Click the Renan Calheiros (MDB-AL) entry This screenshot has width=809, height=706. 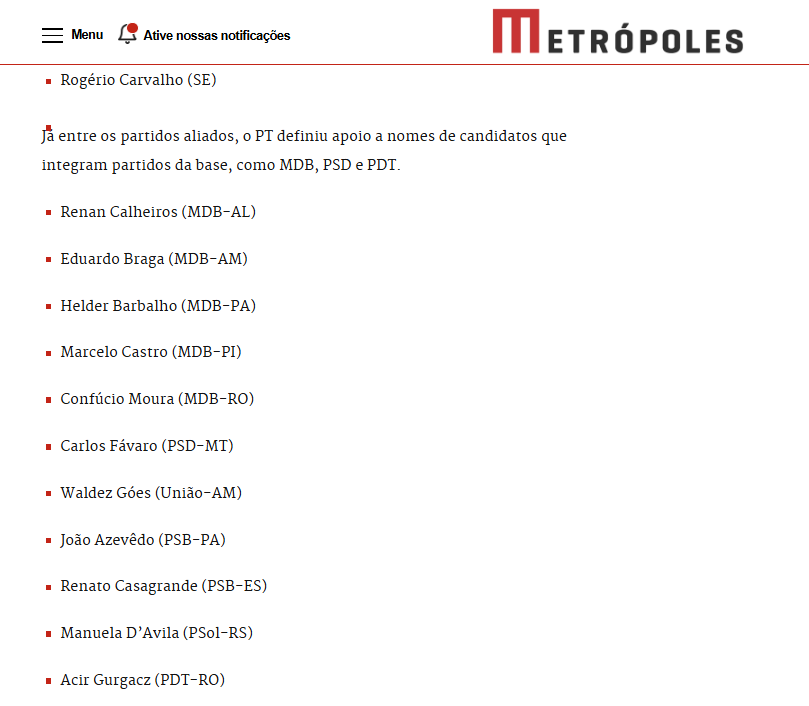coord(158,212)
